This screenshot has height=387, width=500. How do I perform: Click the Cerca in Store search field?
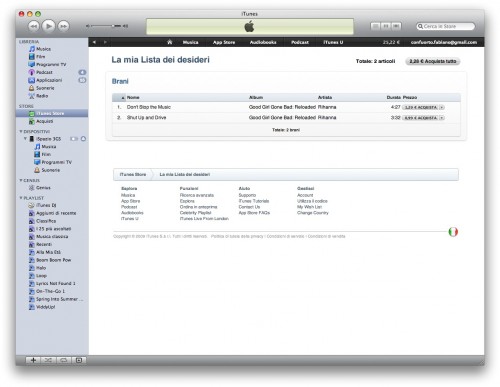(446, 26)
